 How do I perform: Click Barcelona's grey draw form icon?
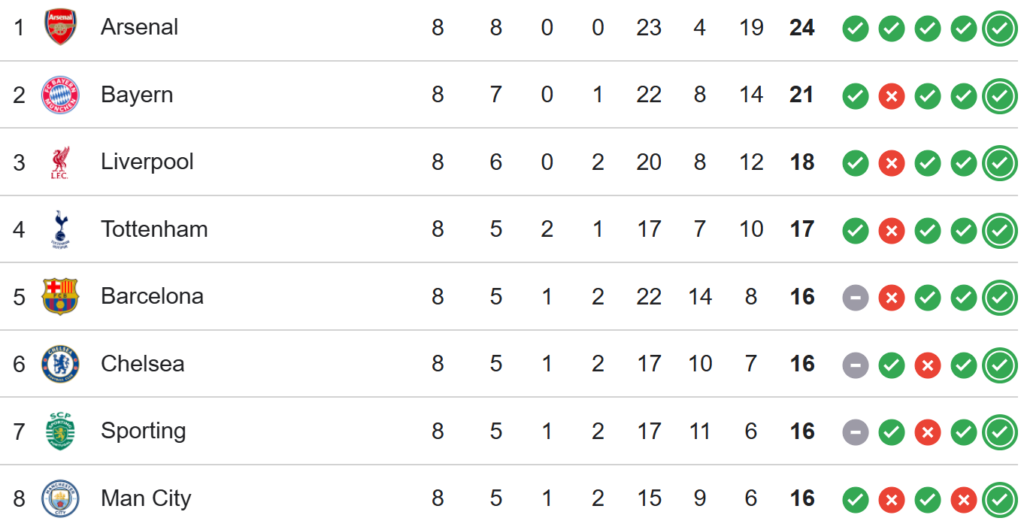855,297
